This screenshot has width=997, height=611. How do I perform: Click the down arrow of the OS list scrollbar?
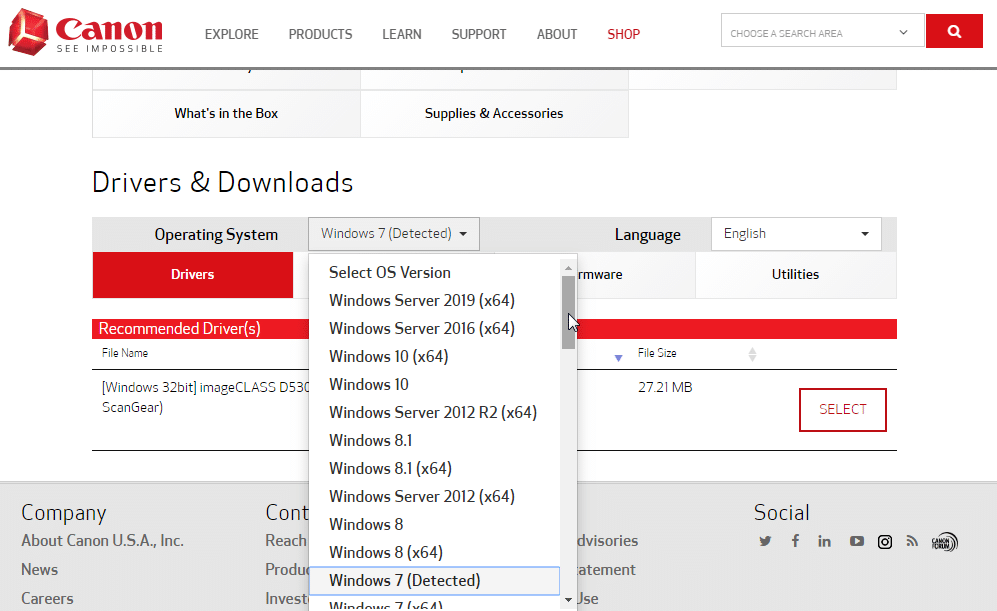coord(568,599)
